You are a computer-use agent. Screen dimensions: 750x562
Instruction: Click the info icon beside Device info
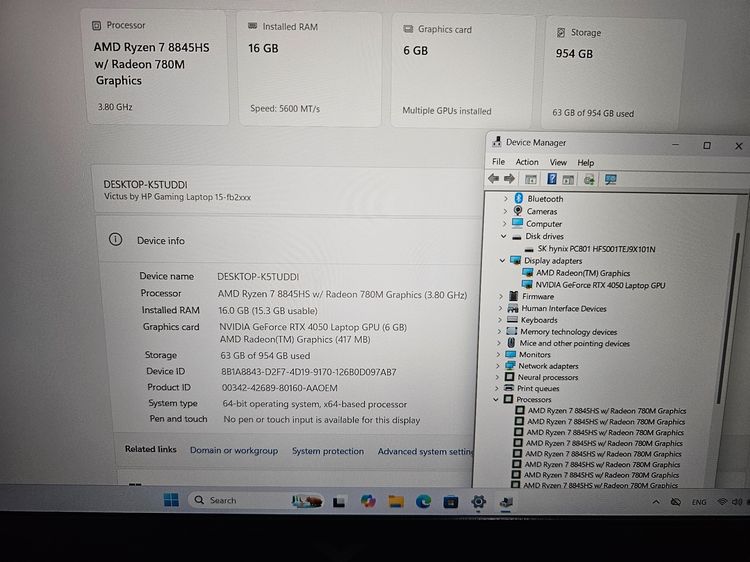tap(115, 239)
